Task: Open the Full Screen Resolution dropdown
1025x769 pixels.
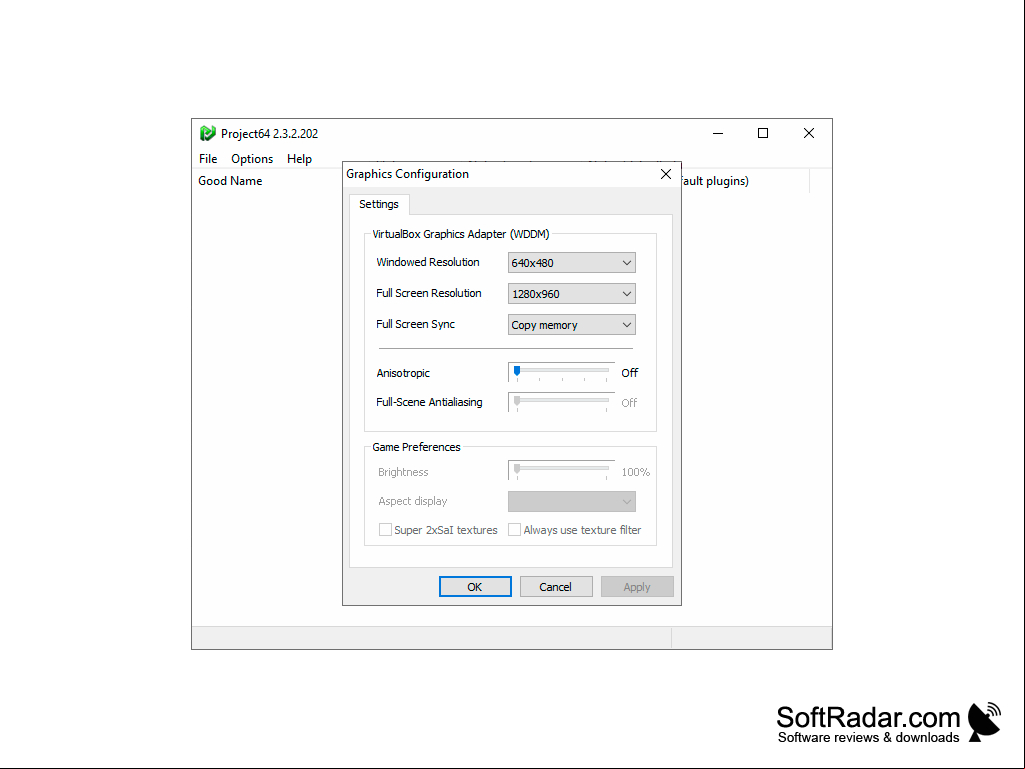Action: click(x=571, y=294)
